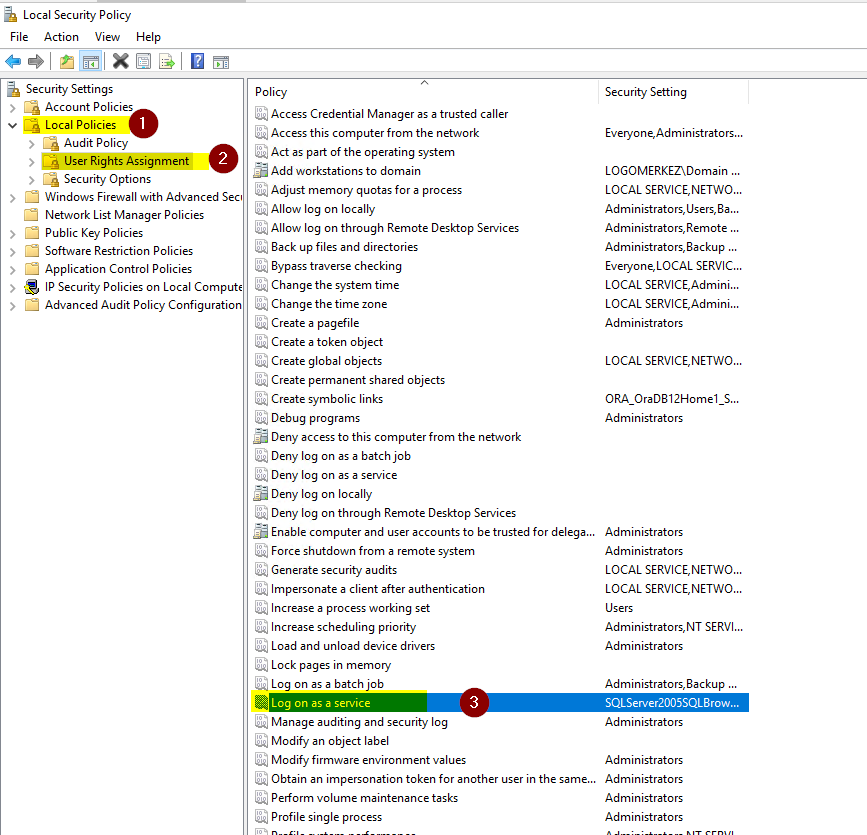Collapse the Local Policies tree node
867x835 pixels.
pyautogui.click(x=12, y=125)
